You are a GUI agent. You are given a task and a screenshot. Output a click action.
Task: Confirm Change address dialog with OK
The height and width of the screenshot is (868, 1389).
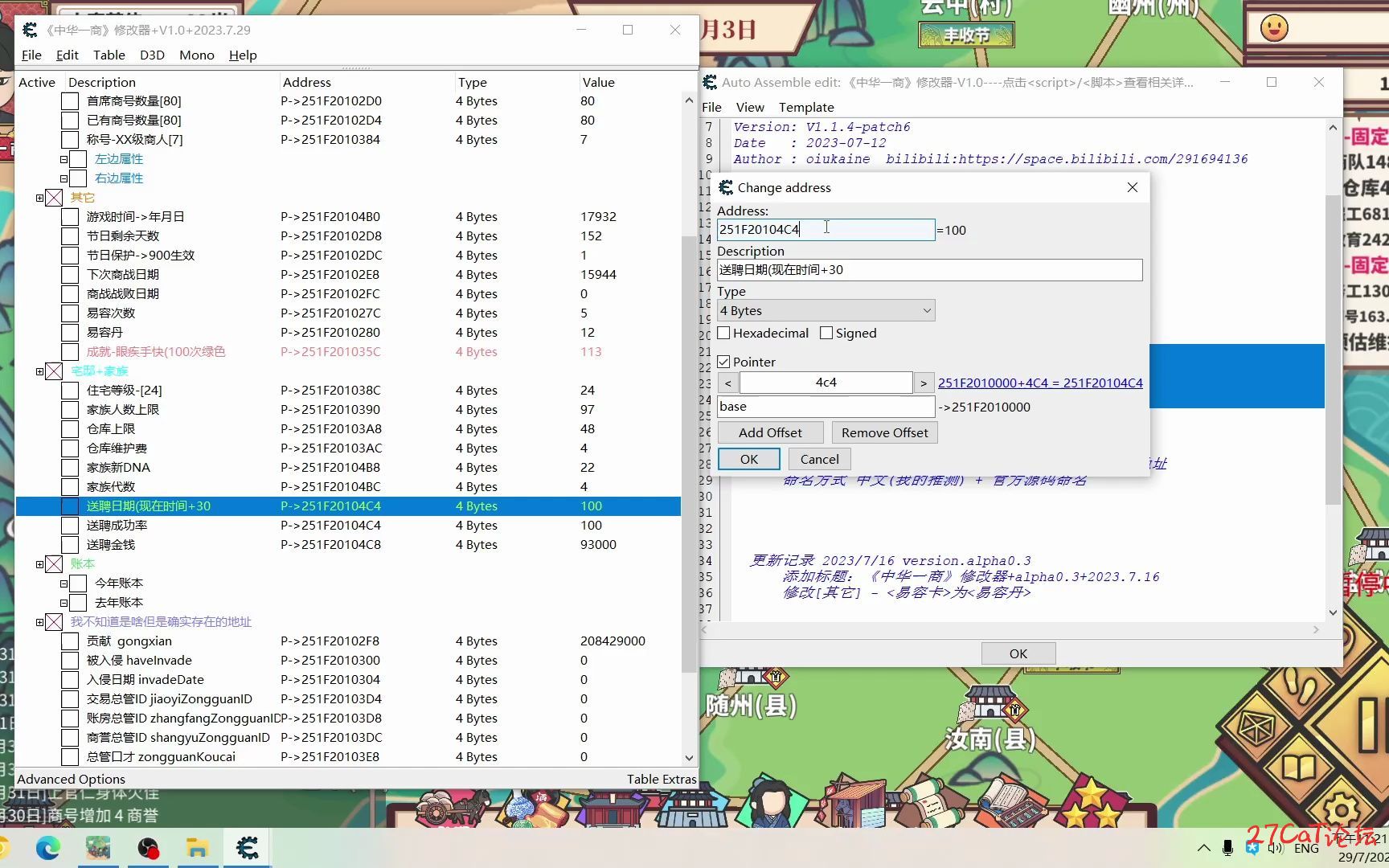pyautogui.click(x=749, y=459)
